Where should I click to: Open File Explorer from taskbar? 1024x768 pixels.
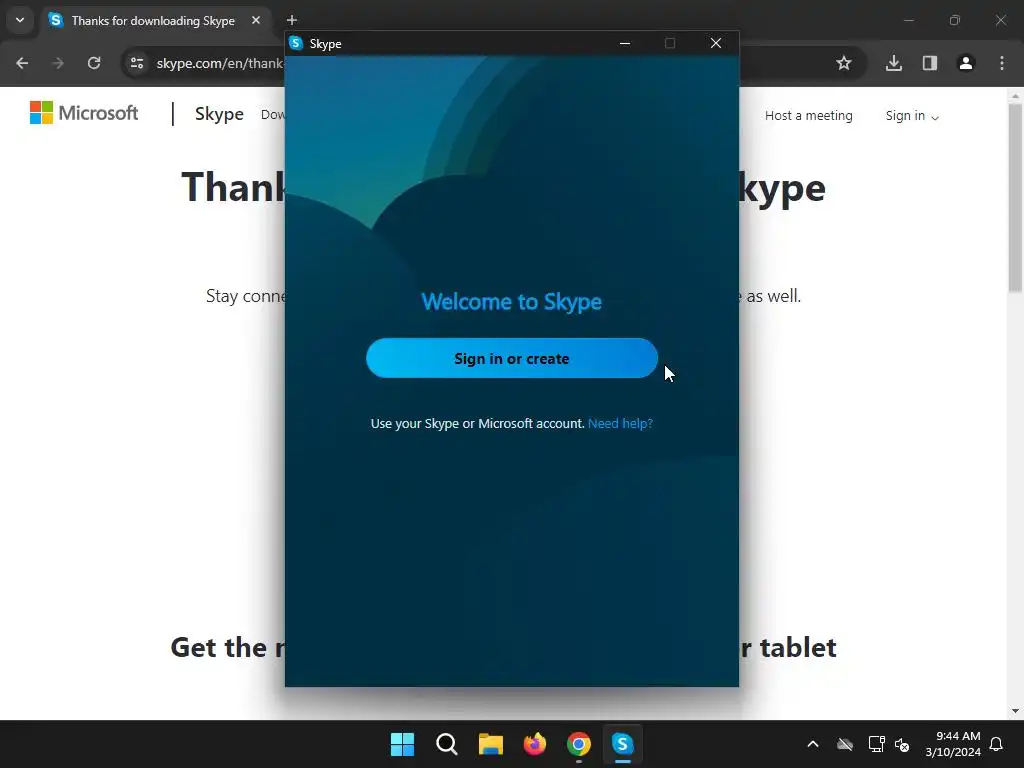[x=490, y=744]
